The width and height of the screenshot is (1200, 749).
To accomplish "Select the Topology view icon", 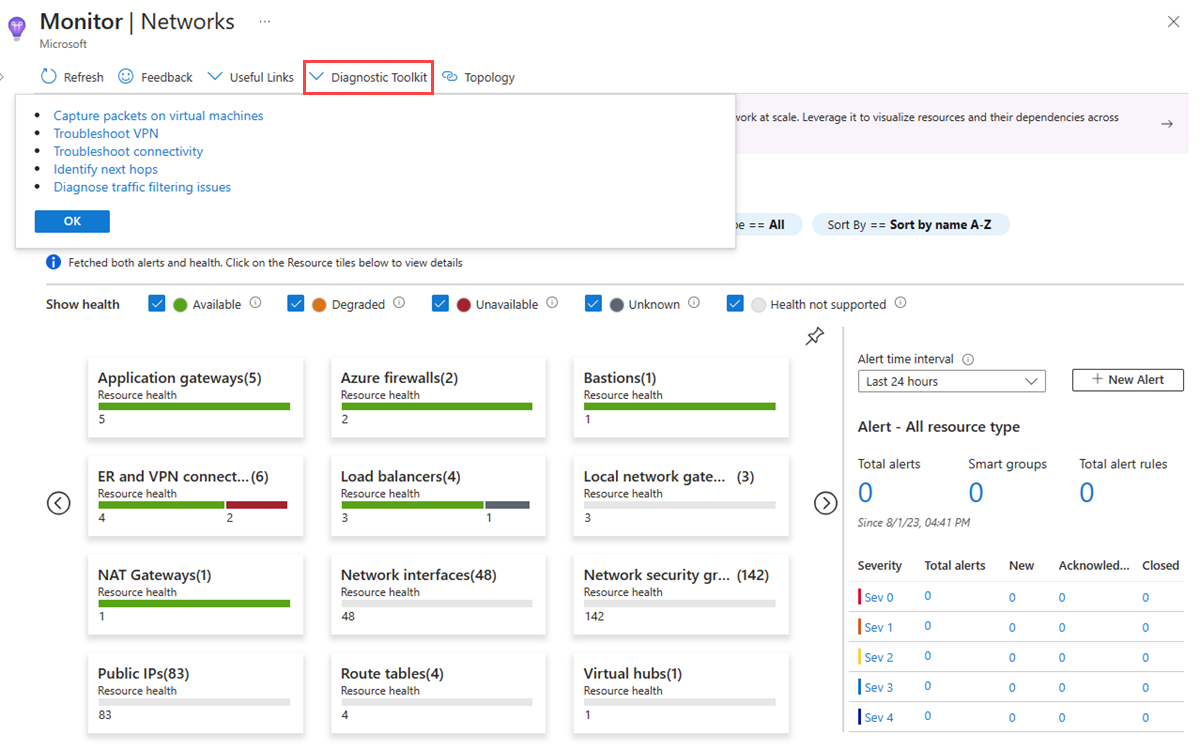I will [451, 77].
